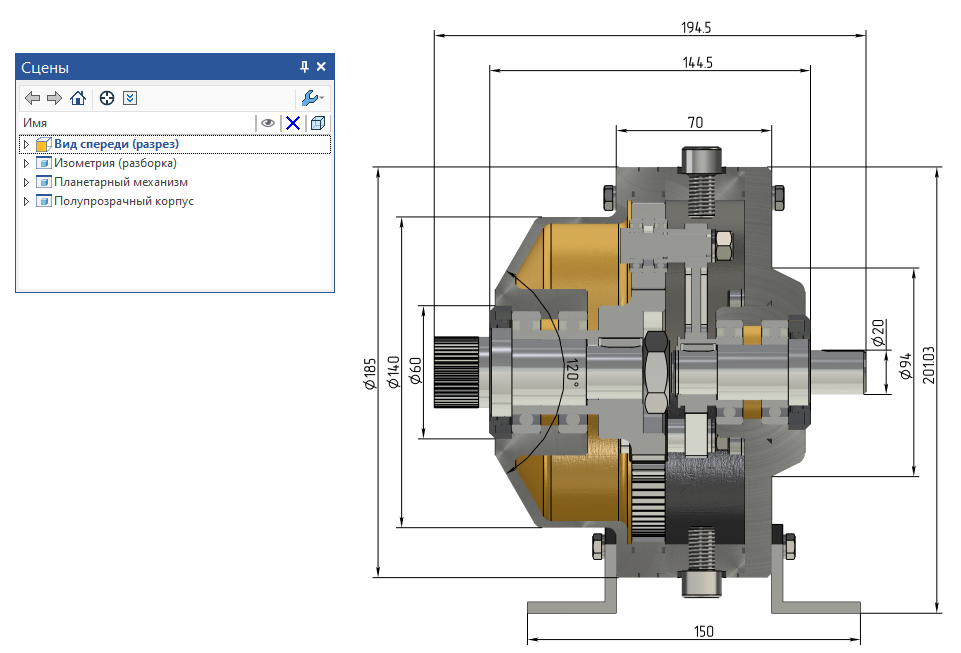Expand the Планетарный механизм scene

26,182
